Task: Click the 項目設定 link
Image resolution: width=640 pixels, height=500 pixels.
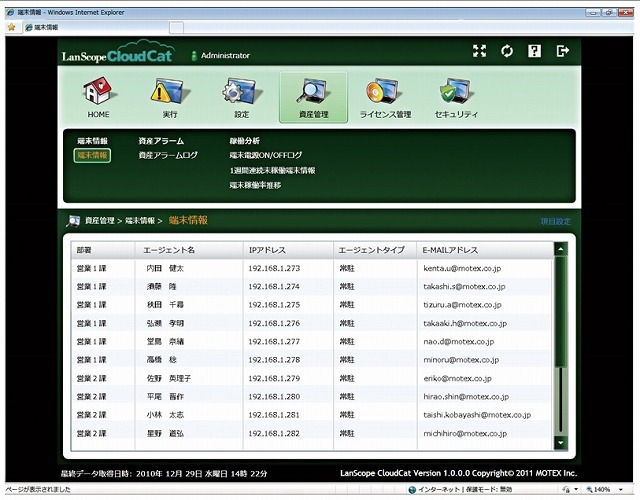Action: [x=556, y=221]
